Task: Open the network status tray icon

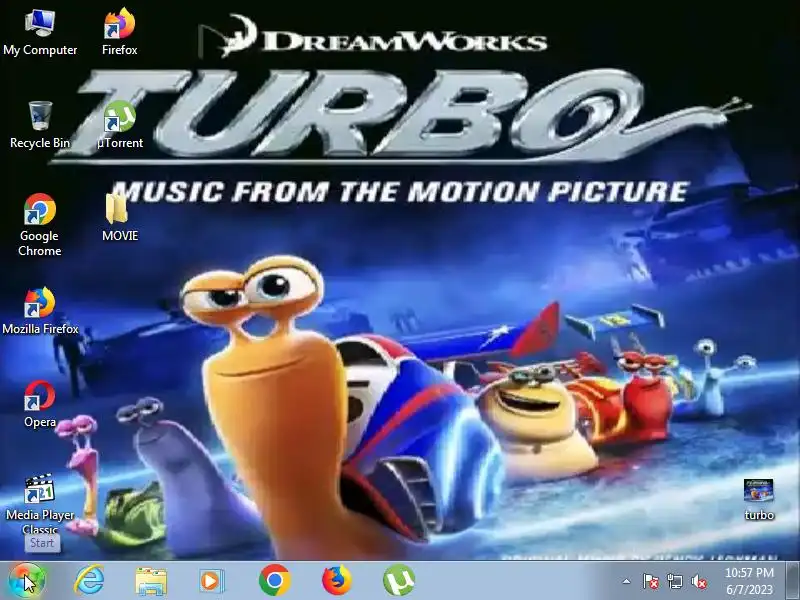Action: (x=674, y=581)
